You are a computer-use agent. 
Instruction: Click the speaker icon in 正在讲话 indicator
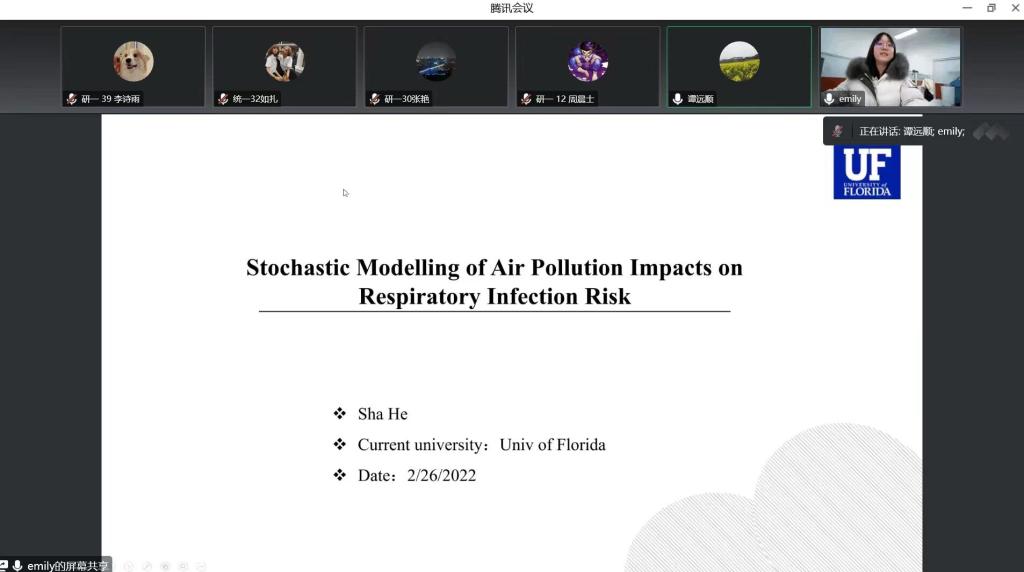838,131
